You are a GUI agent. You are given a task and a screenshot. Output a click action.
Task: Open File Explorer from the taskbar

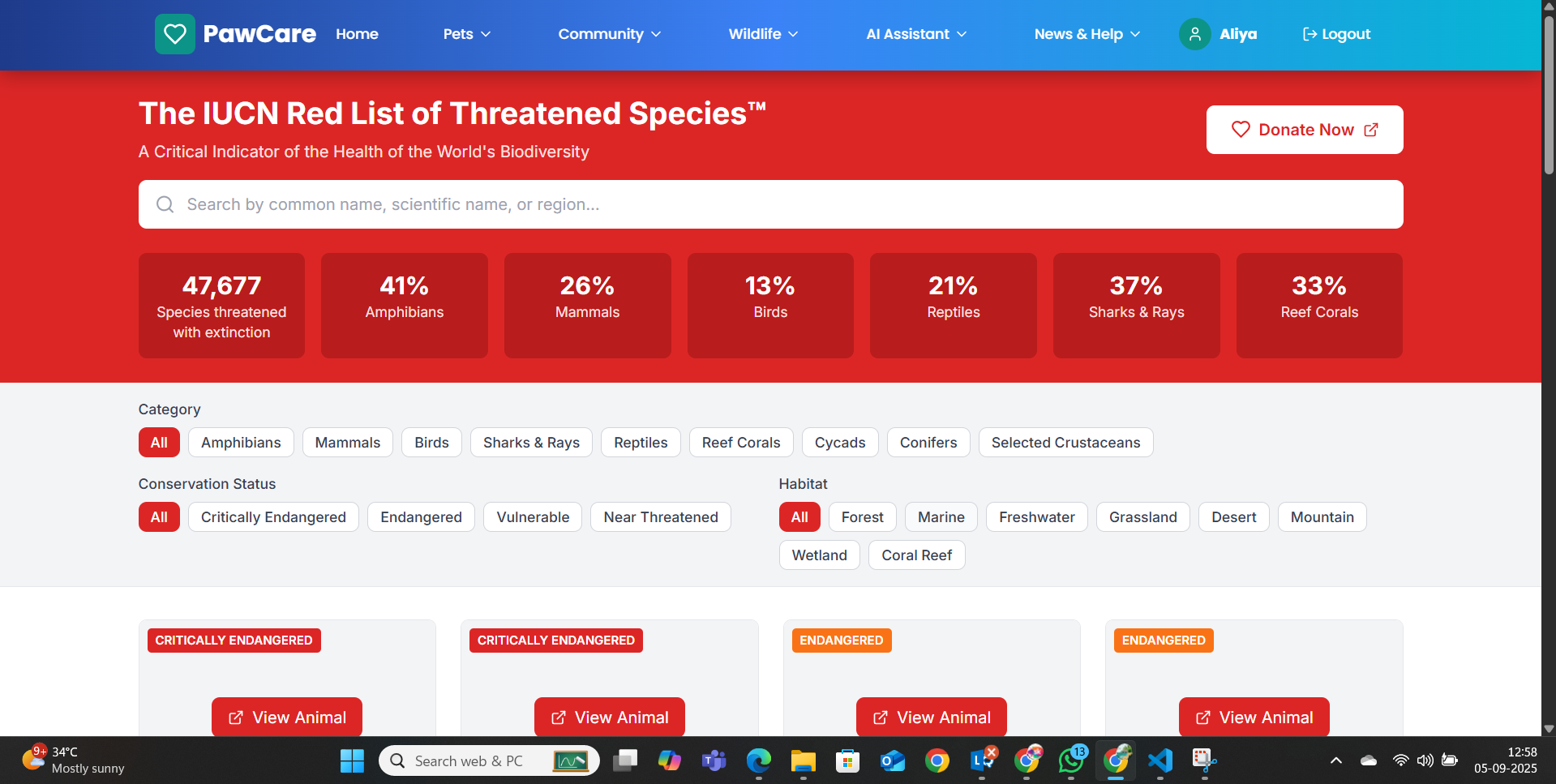(804, 760)
